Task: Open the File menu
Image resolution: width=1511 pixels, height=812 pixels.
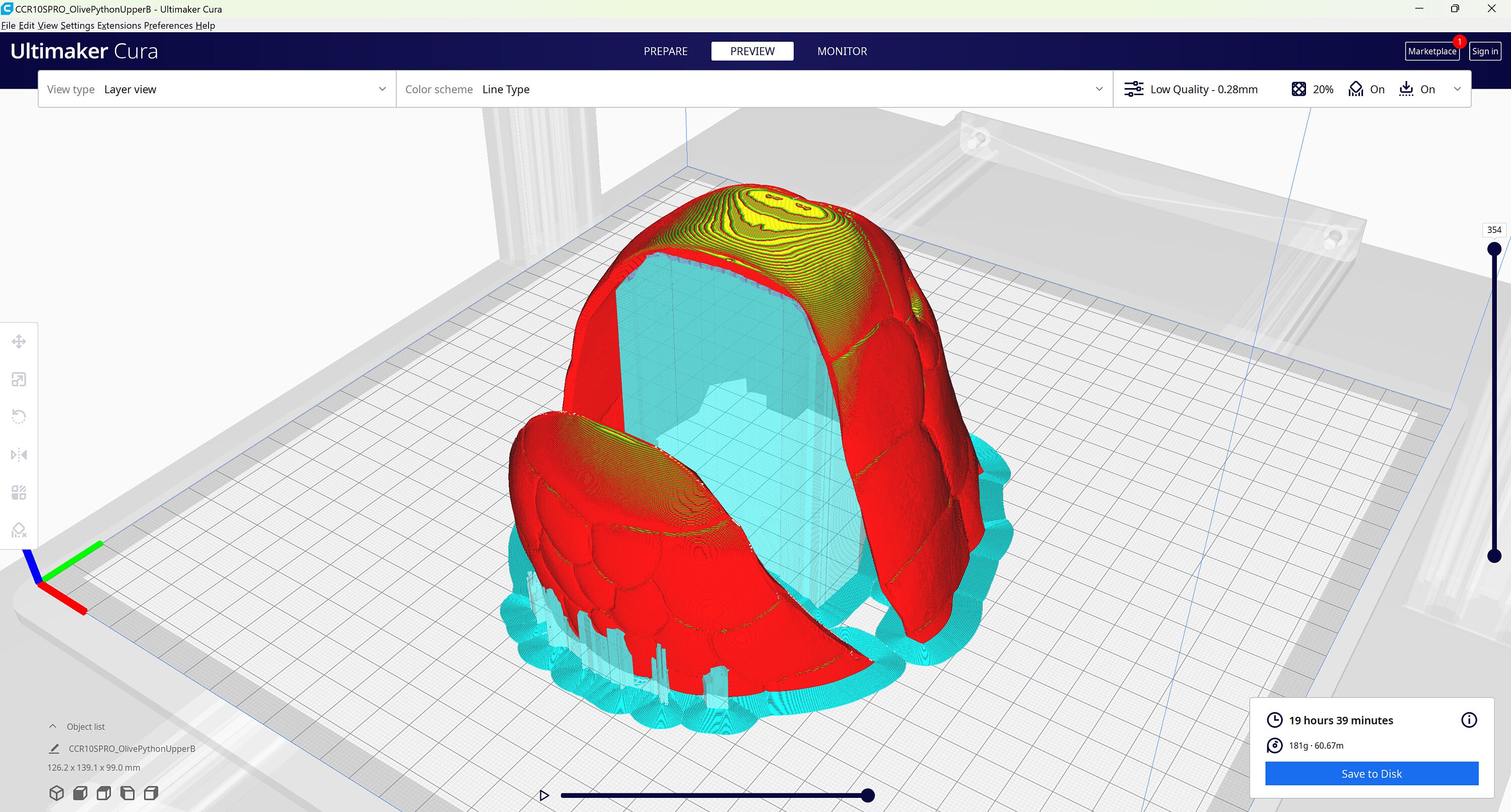Action: click(x=8, y=25)
